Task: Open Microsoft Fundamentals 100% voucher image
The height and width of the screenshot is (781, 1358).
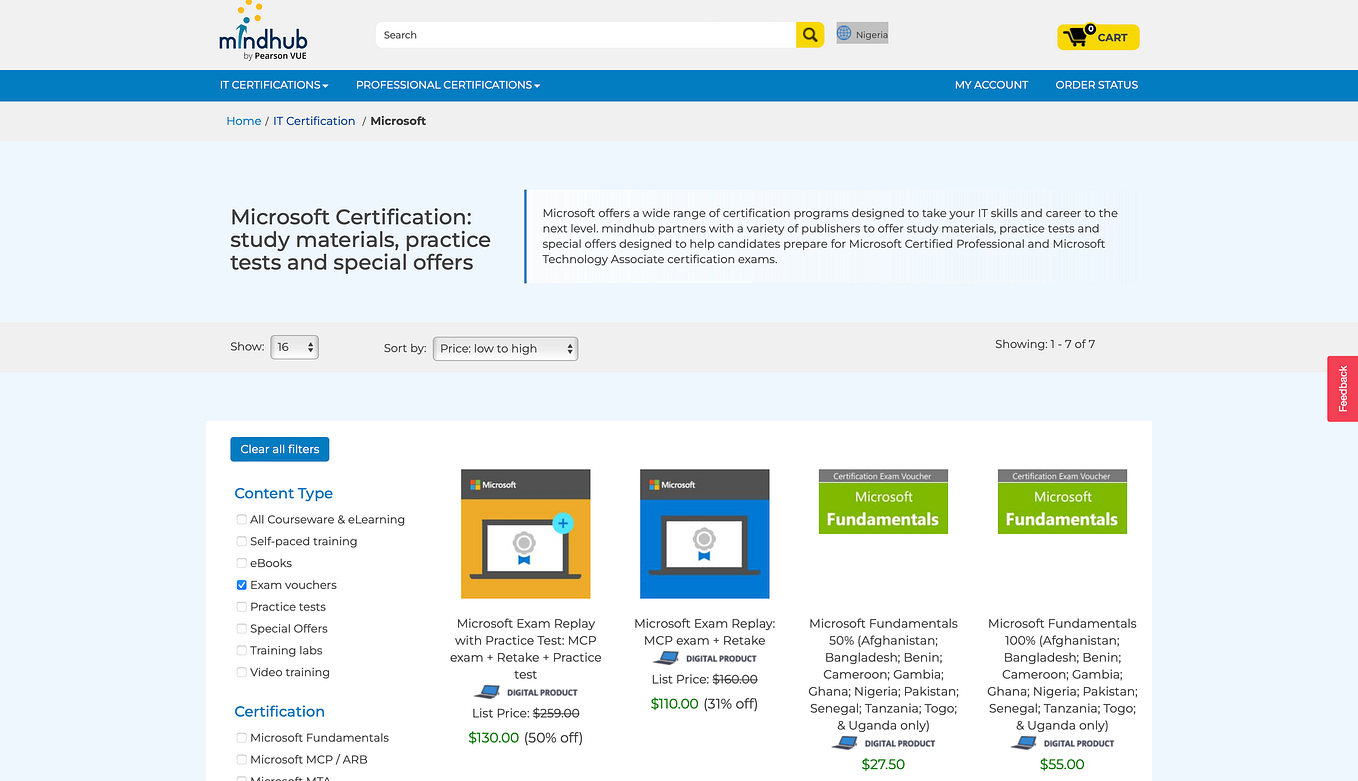Action: click(1062, 501)
